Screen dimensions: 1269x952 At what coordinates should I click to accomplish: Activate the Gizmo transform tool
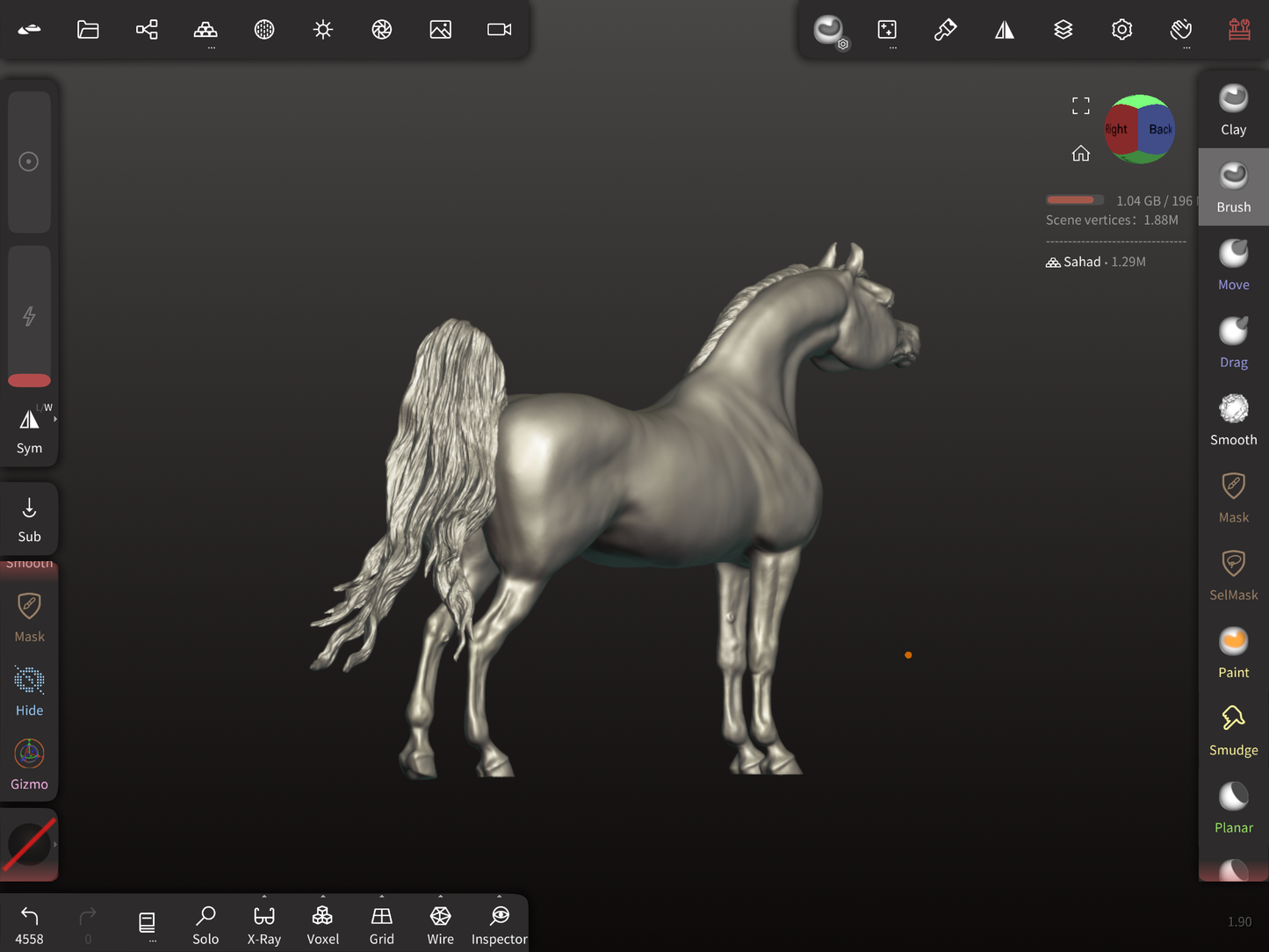tap(29, 764)
